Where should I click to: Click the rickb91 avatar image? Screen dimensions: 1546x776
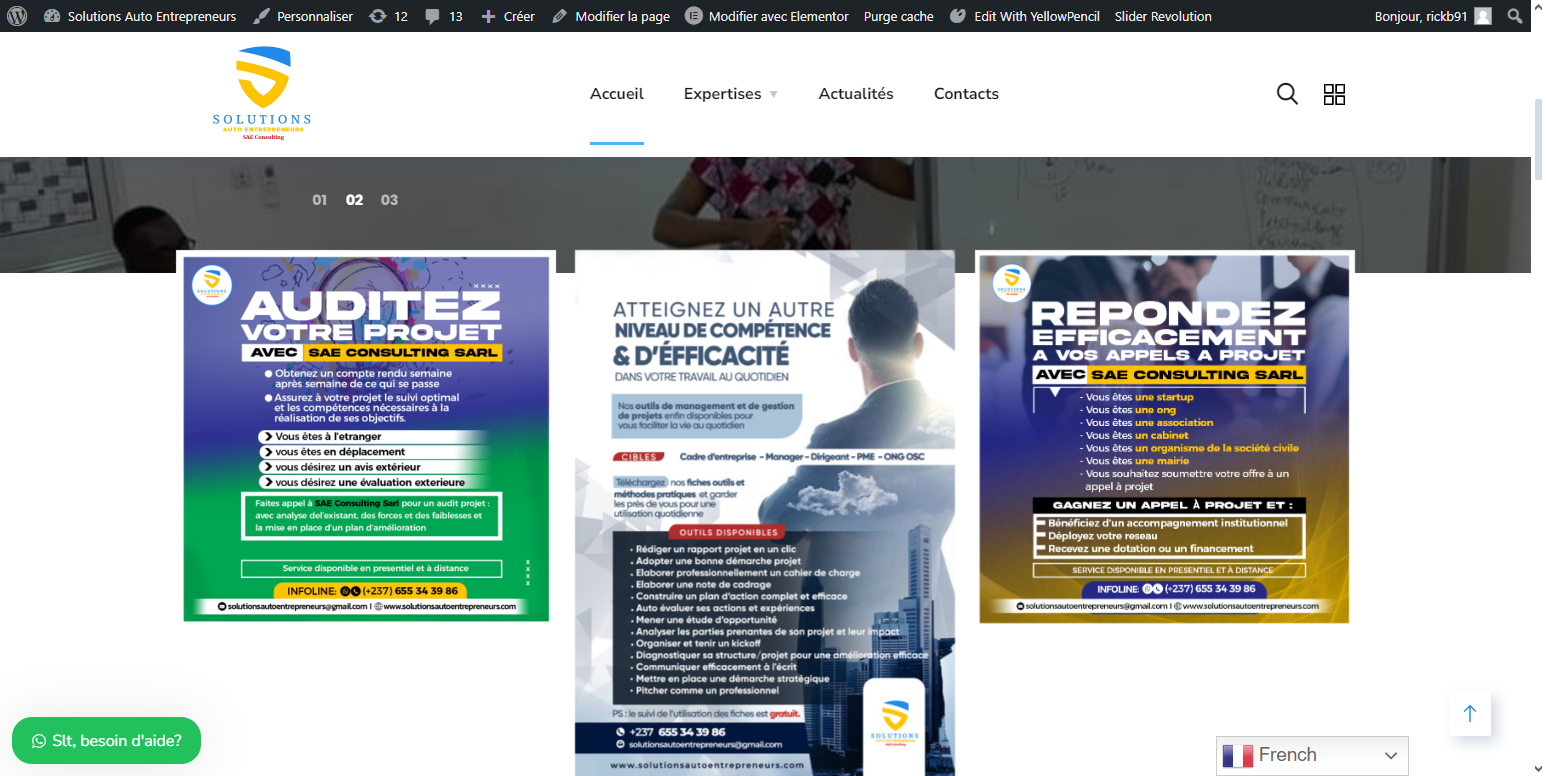coord(1483,16)
